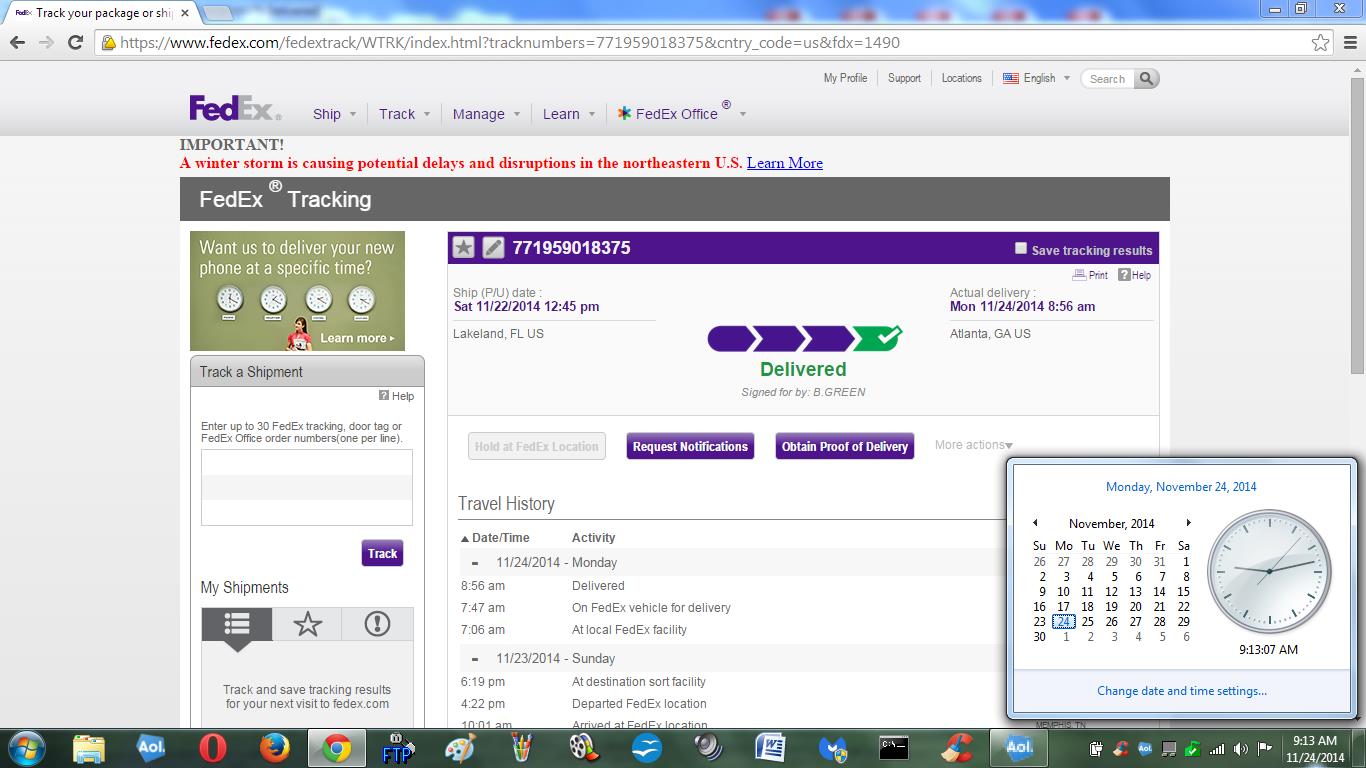This screenshot has width=1366, height=768.
Task: Open Locations link
Action: coord(961,78)
